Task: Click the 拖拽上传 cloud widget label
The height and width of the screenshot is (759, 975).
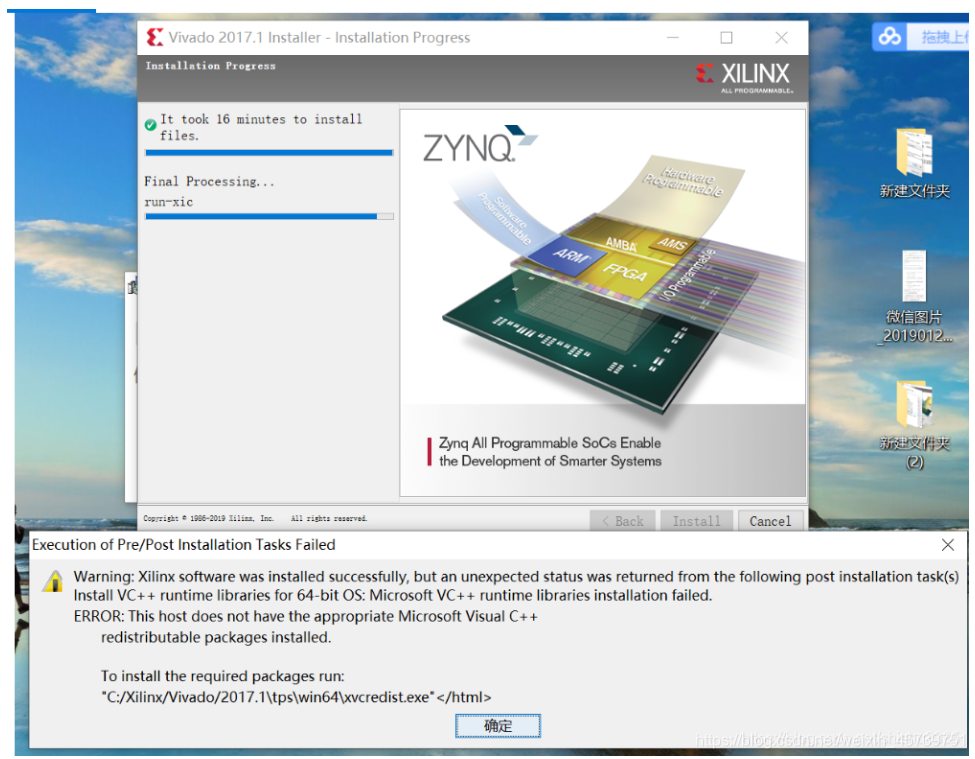Action: click(x=944, y=37)
